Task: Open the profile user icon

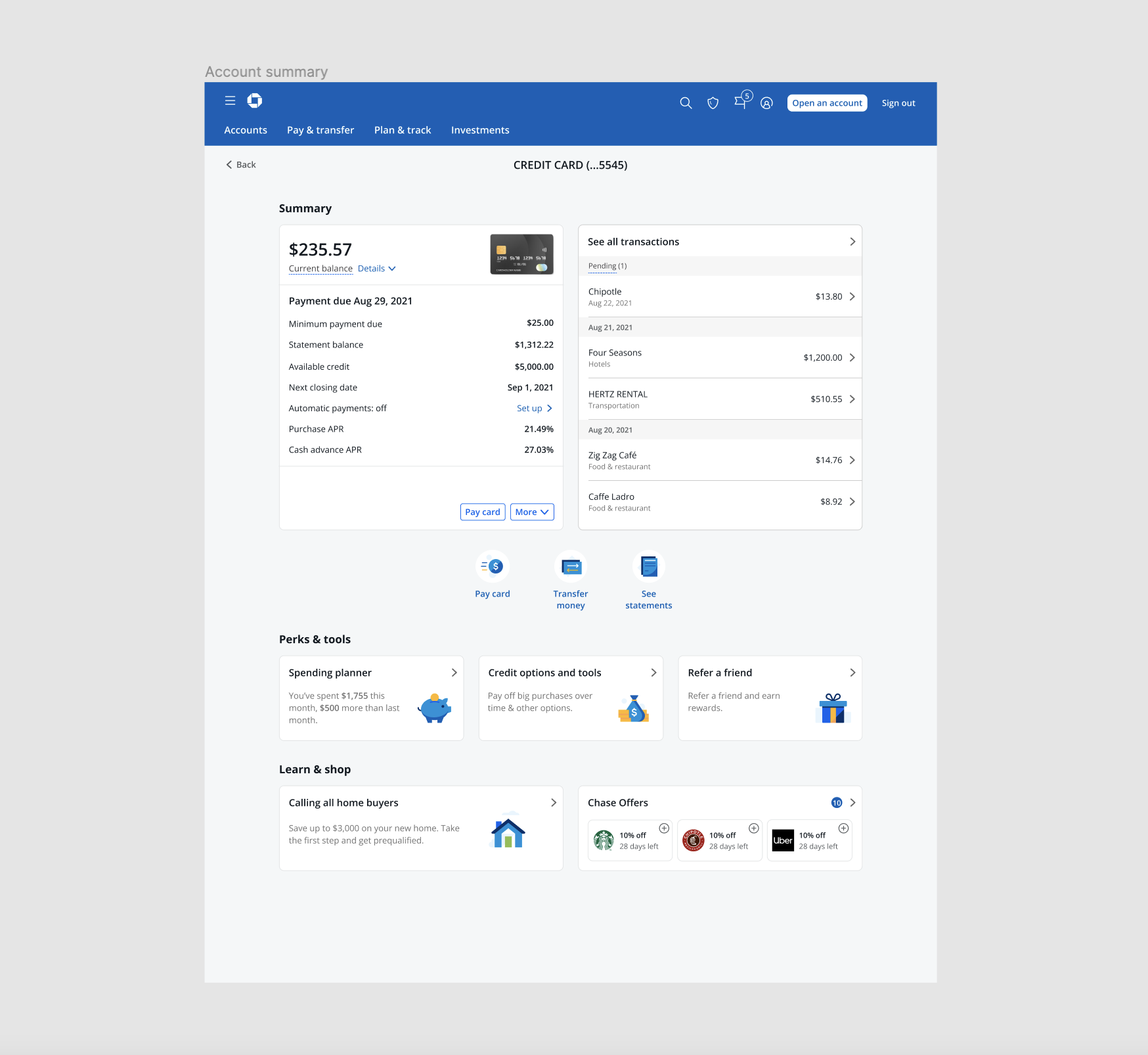Action: tap(766, 103)
